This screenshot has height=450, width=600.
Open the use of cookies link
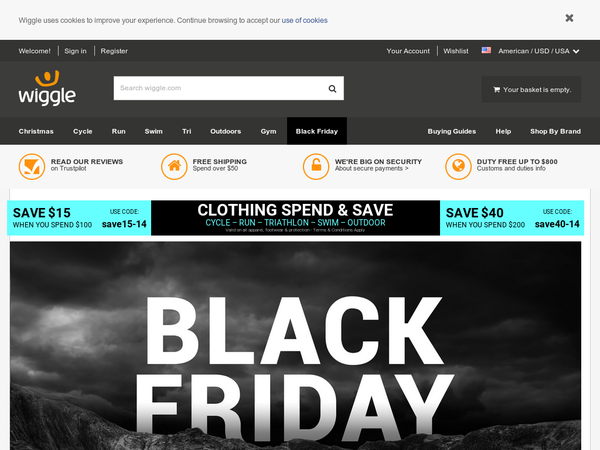pos(305,20)
